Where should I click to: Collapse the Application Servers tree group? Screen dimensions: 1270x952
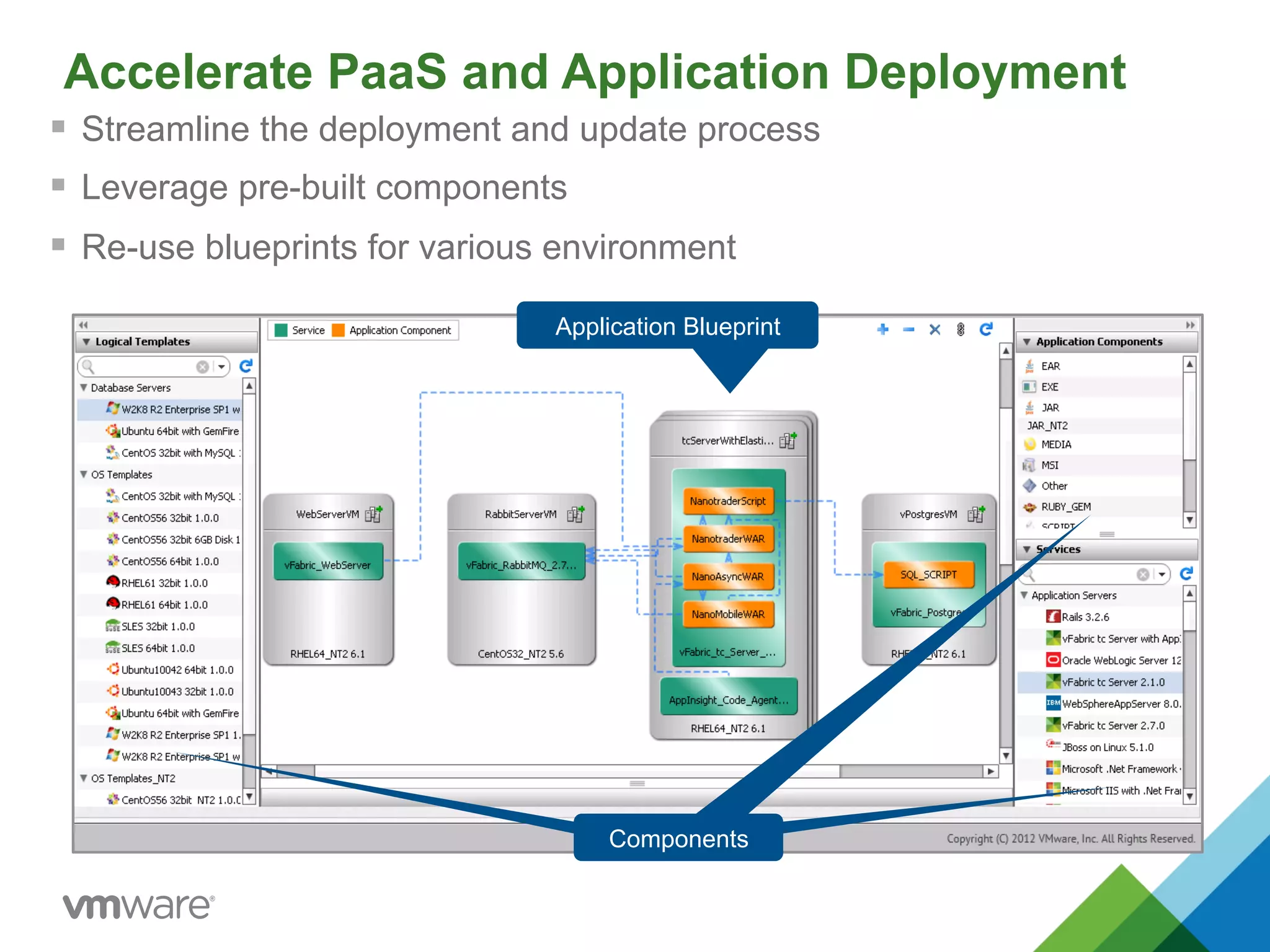pyautogui.click(x=1024, y=595)
